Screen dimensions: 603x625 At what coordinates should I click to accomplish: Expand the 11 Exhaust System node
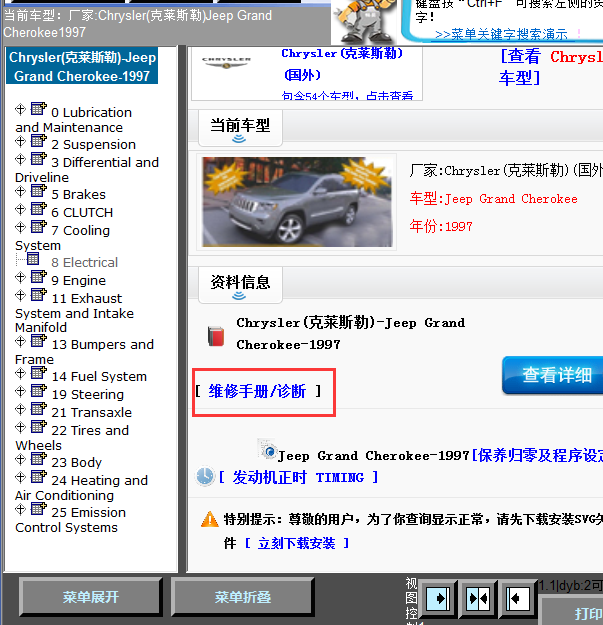[x=20, y=295]
